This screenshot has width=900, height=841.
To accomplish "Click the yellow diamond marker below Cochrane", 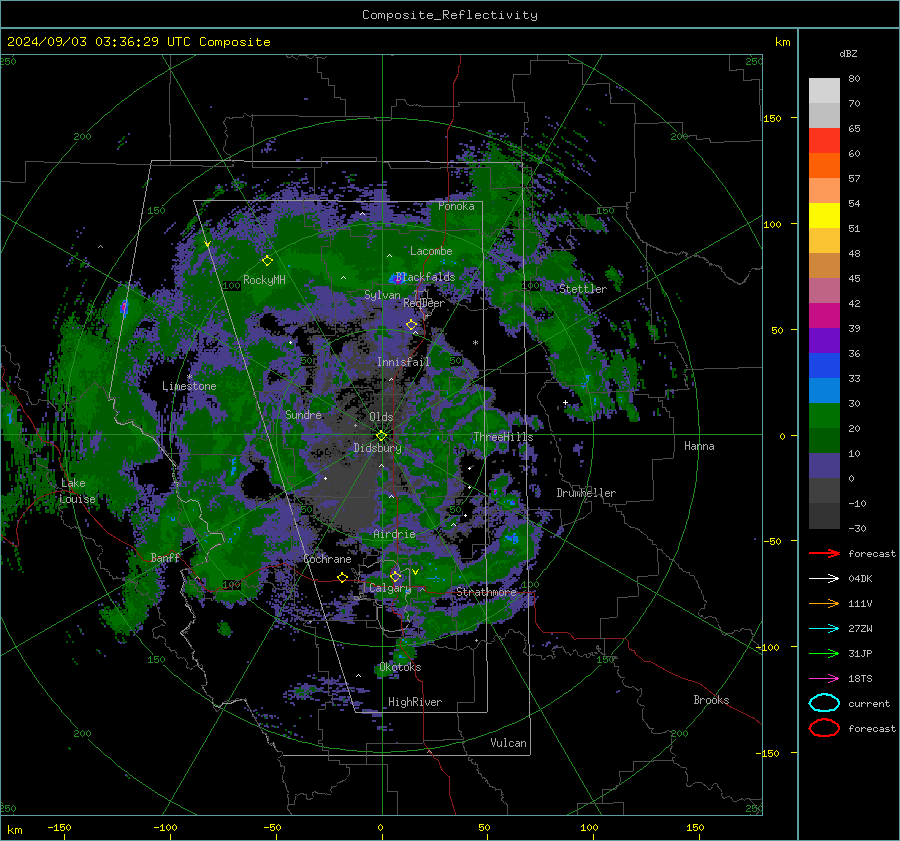I will pos(343,578).
